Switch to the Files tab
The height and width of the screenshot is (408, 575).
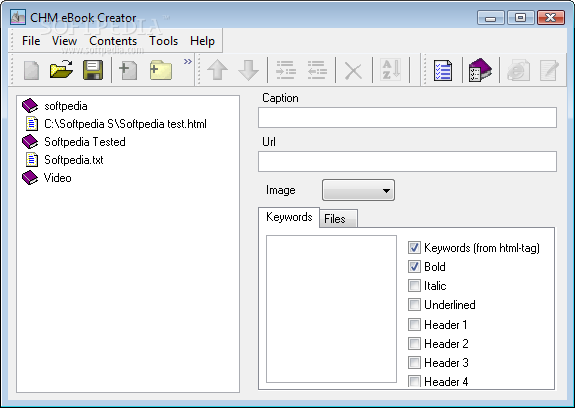point(338,219)
